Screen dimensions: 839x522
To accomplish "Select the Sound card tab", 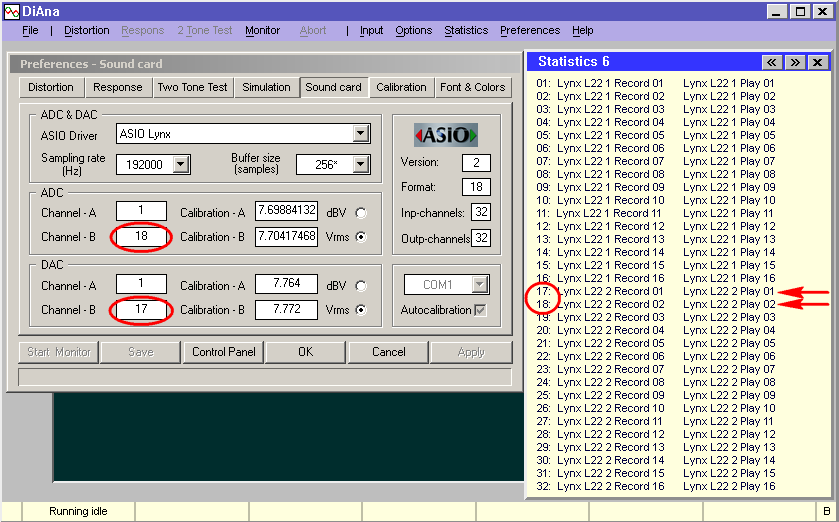I will pyautogui.click(x=333, y=87).
